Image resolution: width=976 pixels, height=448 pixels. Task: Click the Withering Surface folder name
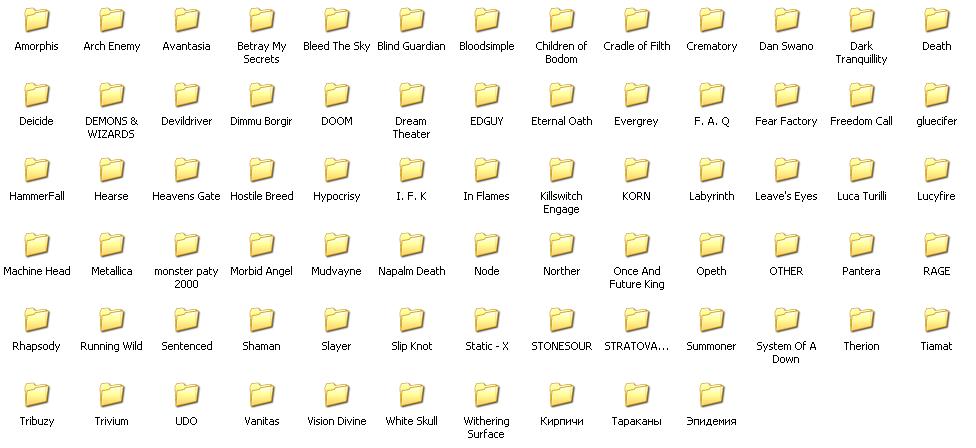coord(486,427)
